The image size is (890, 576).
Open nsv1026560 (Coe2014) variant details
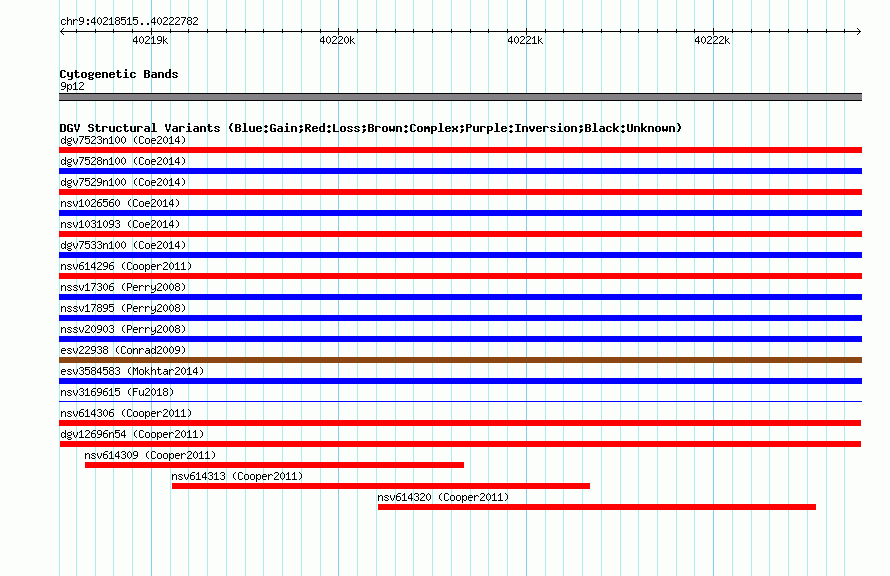pos(120,203)
